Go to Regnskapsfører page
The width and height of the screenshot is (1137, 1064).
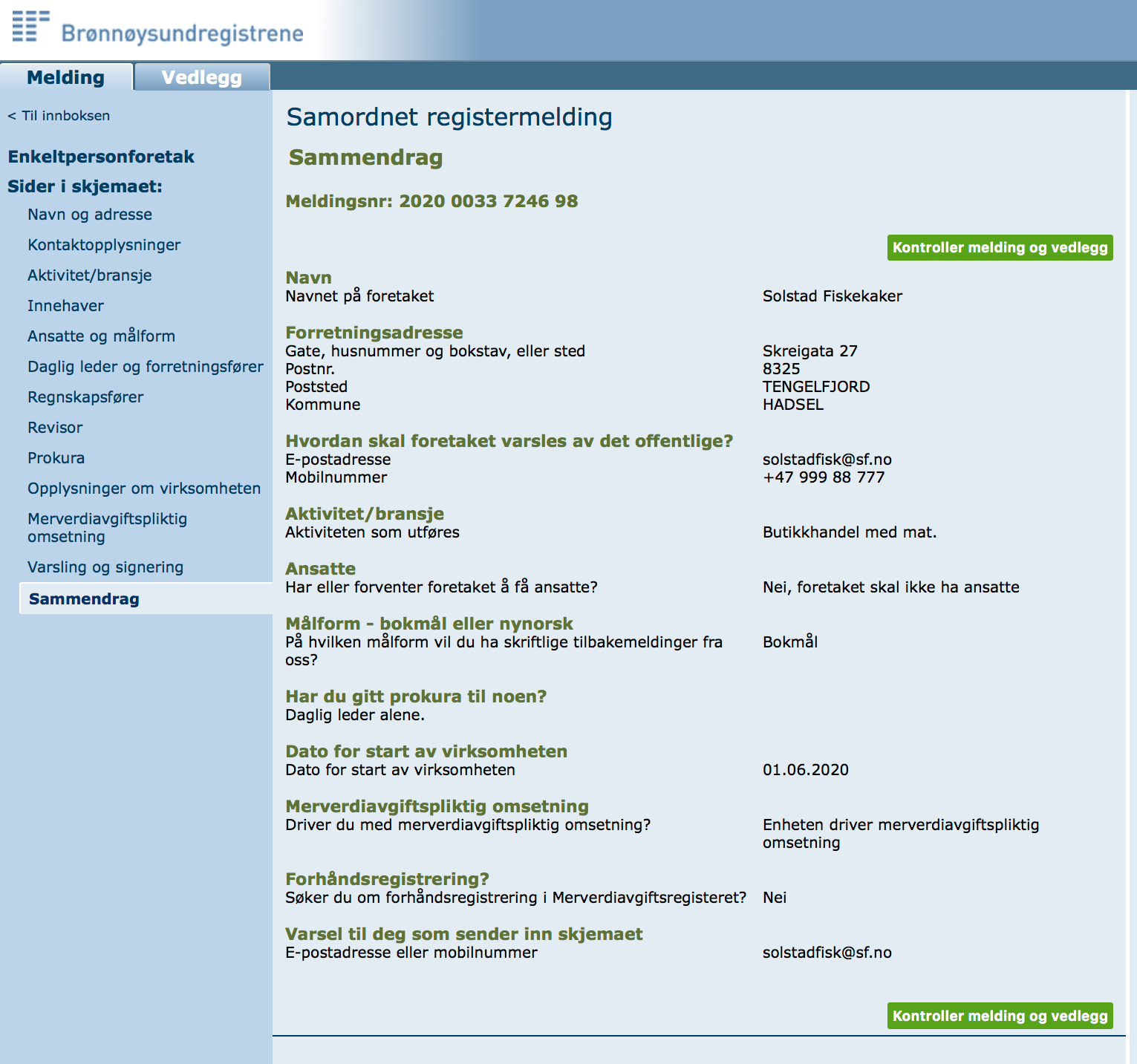tap(85, 397)
